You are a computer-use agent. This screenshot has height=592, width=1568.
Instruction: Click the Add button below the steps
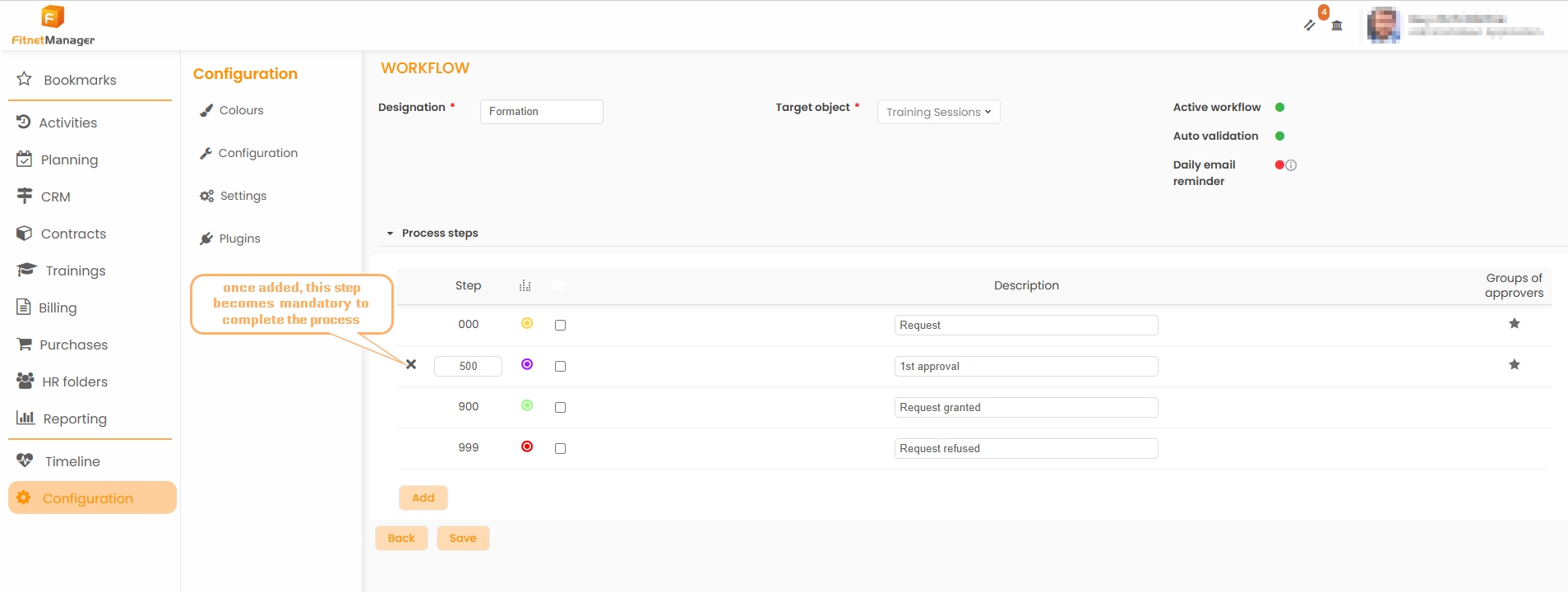click(x=423, y=497)
